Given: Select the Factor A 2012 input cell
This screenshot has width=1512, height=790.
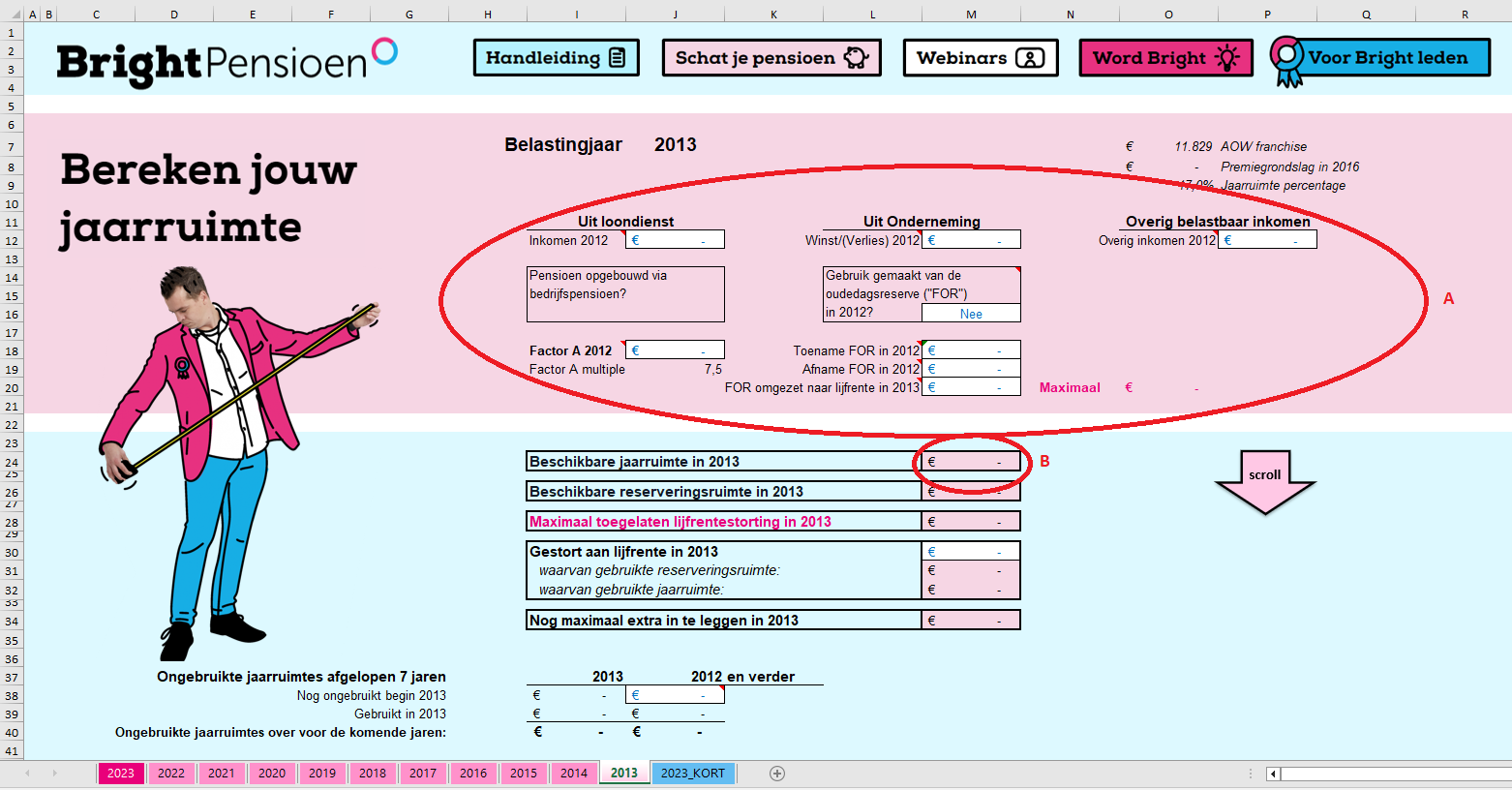Looking at the screenshot, I should tap(675, 350).
